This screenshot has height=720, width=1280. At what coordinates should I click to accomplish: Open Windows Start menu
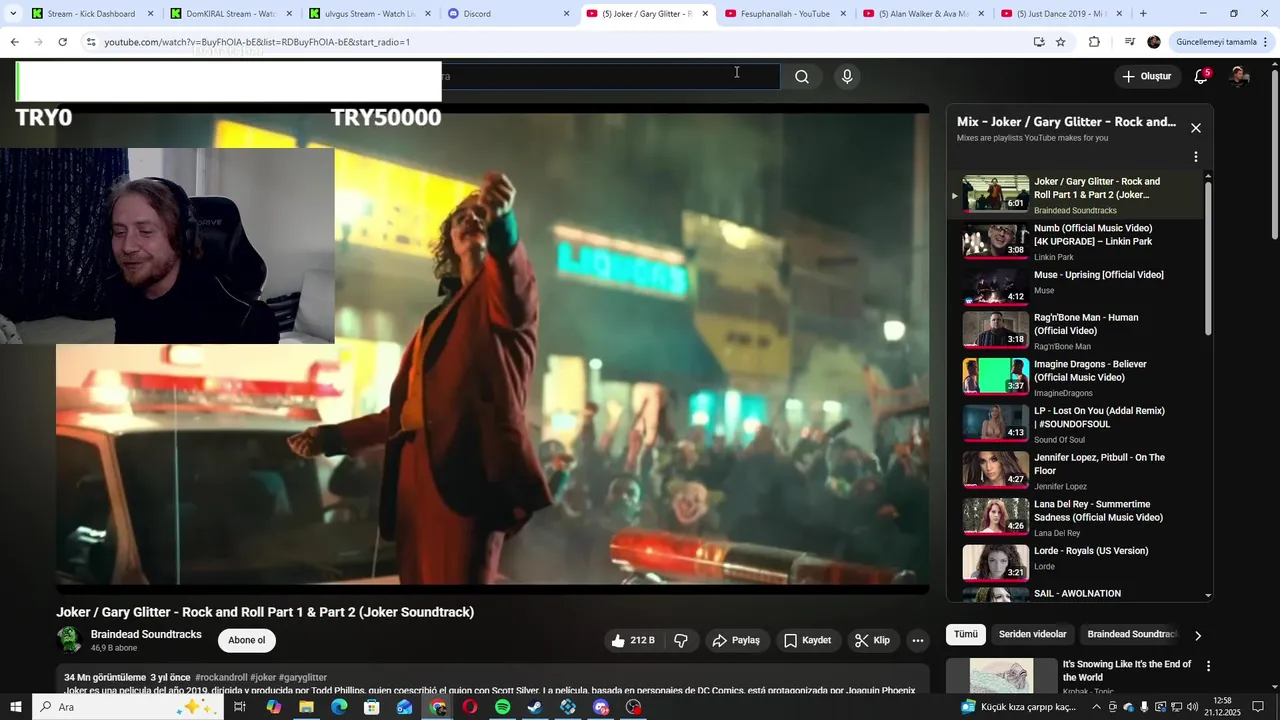[x=15, y=707]
